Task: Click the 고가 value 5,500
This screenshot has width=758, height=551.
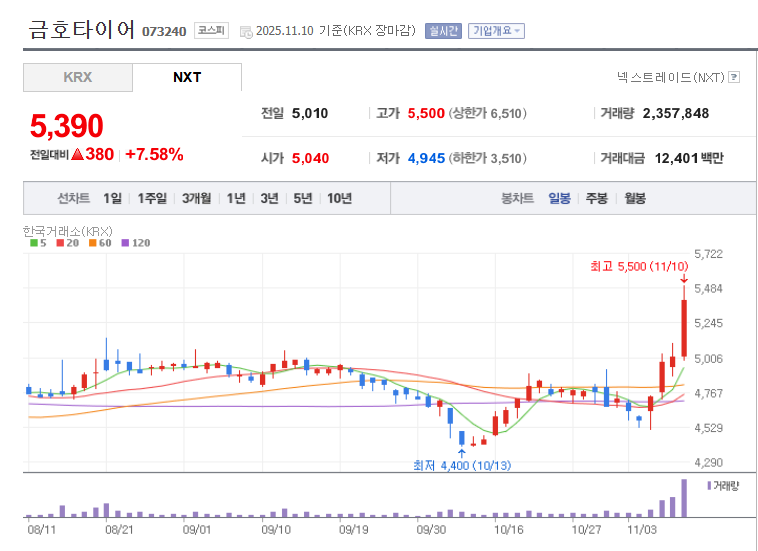Action: (x=426, y=114)
